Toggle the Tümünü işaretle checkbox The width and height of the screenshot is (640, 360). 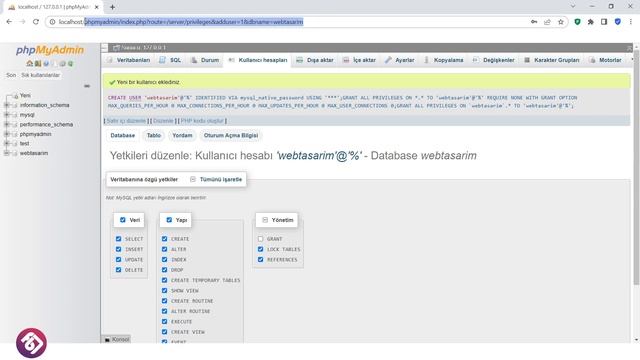(x=193, y=179)
